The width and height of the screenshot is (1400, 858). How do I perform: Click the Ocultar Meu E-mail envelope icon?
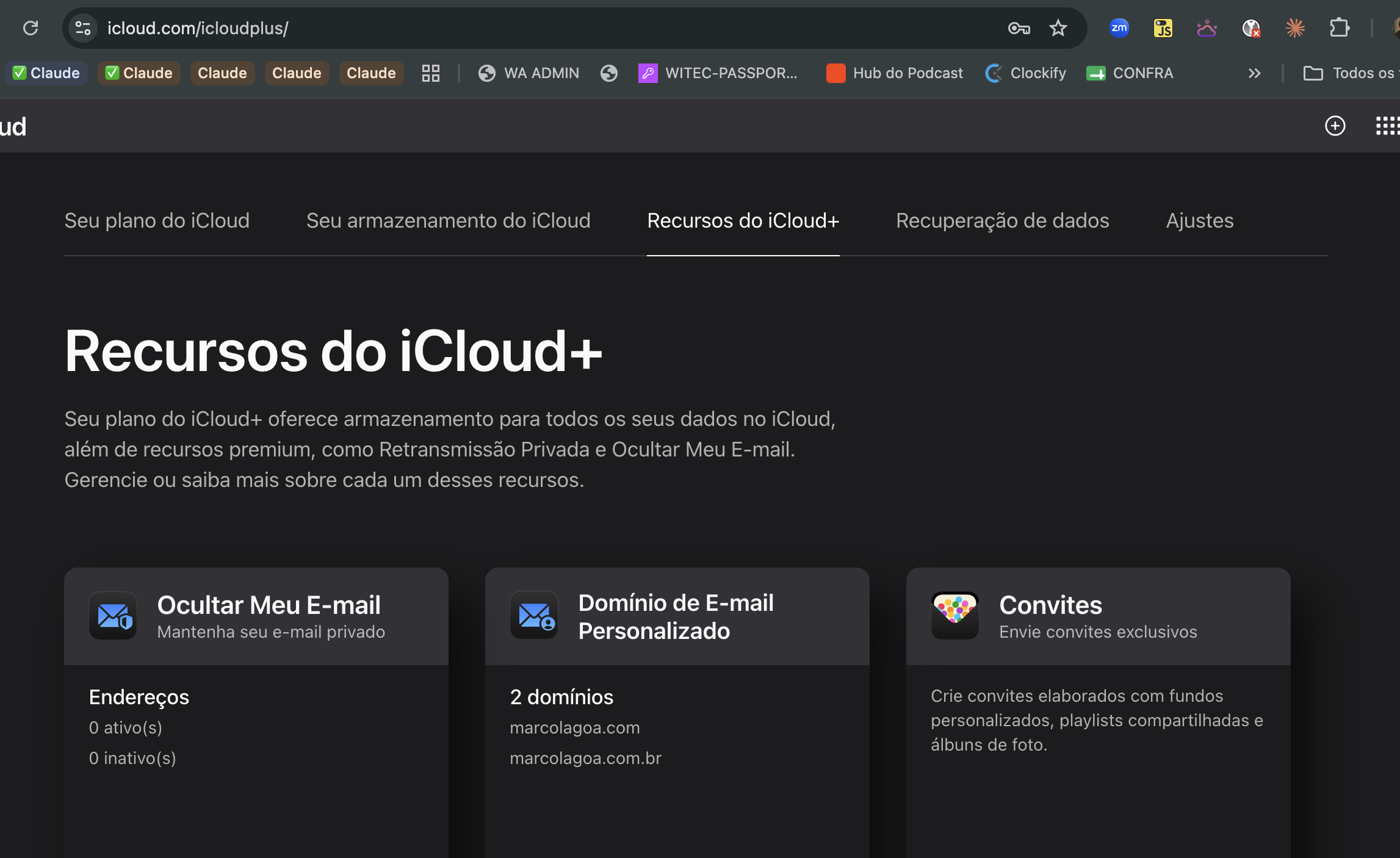coord(113,615)
